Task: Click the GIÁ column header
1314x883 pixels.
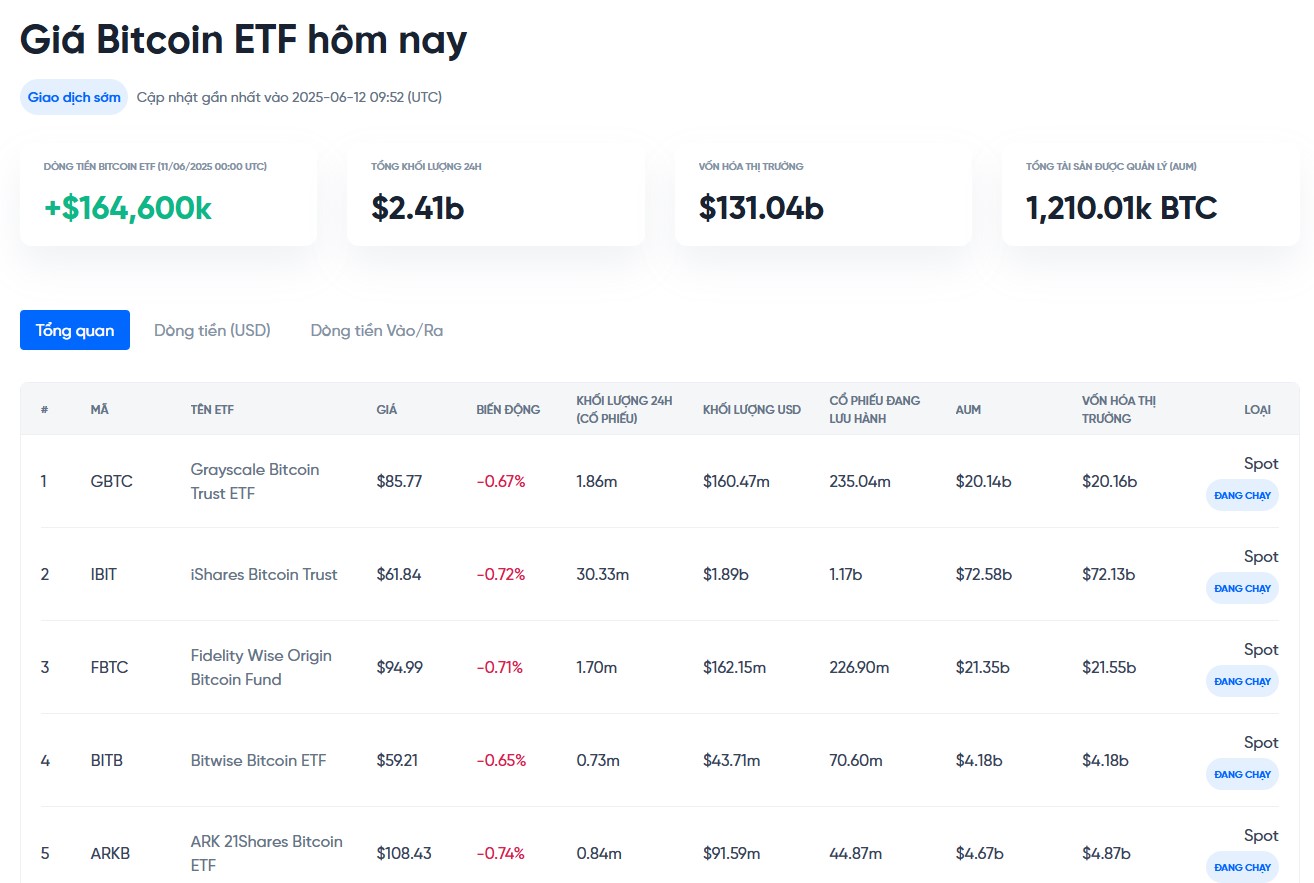Action: pos(387,409)
